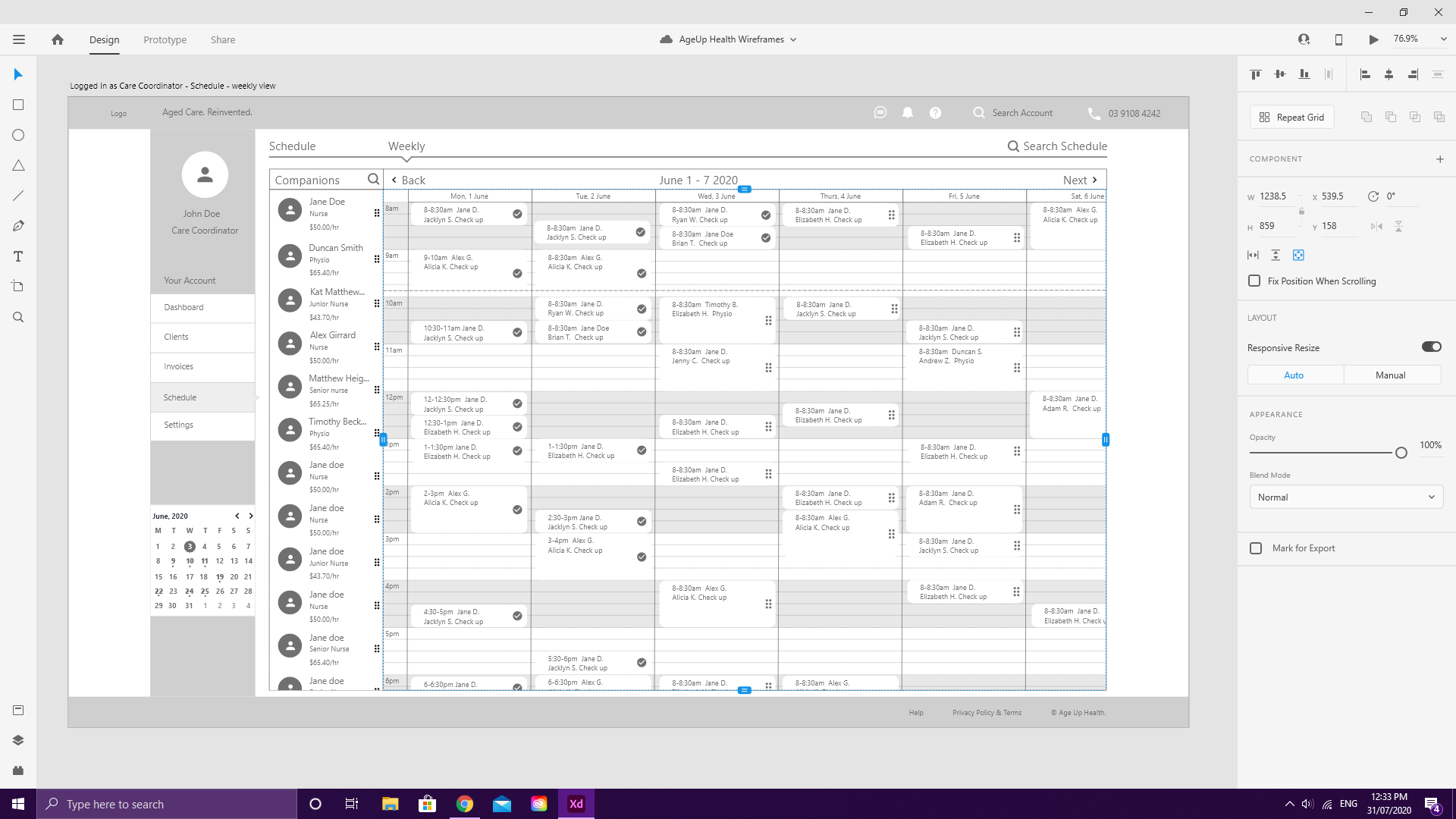This screenshot has width=1456, height=819.
Task: Click the Desktop Preview play button
Action: [x=1373, y=39]
